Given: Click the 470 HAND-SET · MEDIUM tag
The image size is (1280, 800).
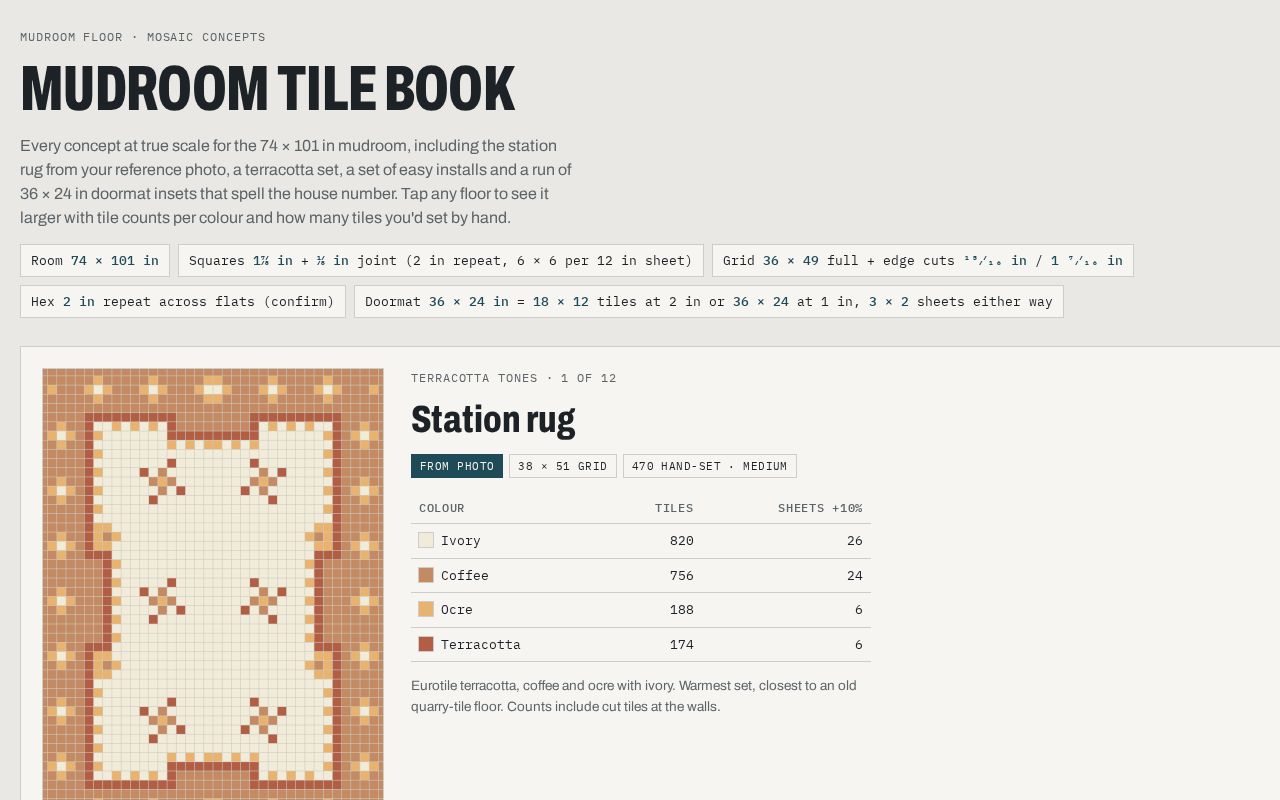Looking at the screenshot, I should (710, 466).
